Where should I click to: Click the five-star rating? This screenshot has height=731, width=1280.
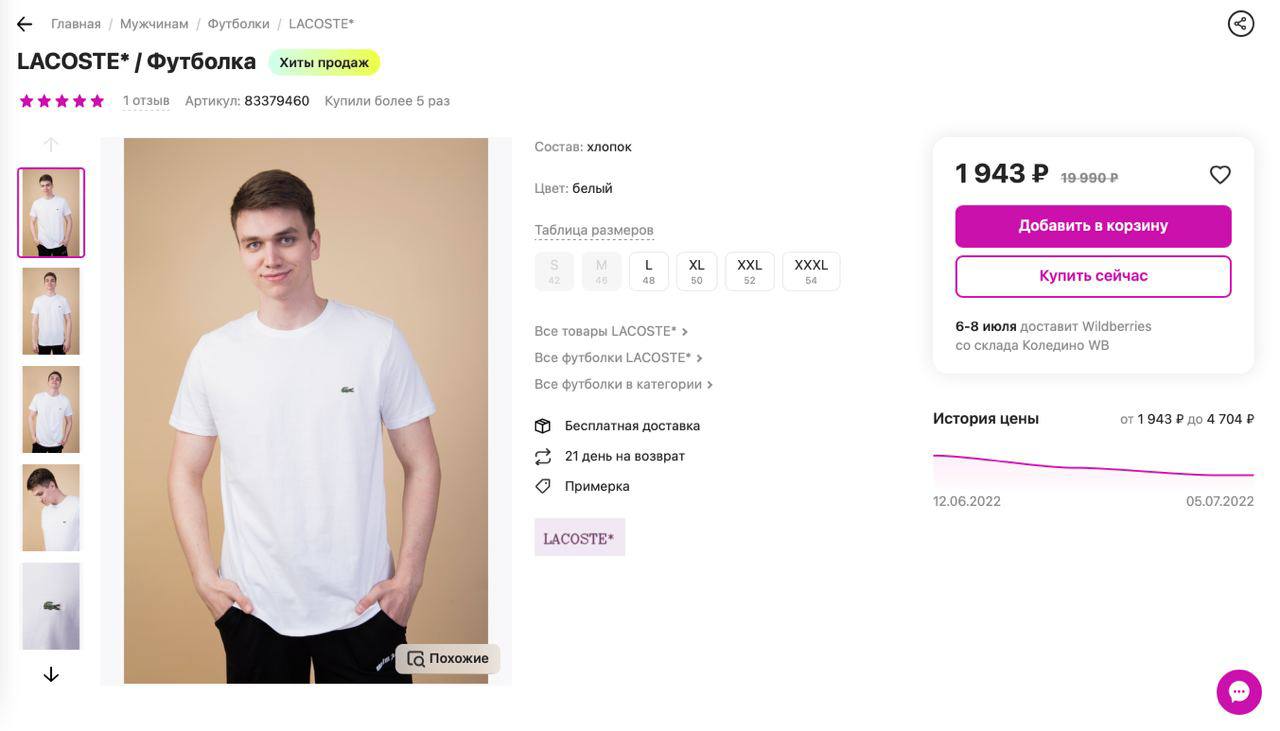[62, 101]
